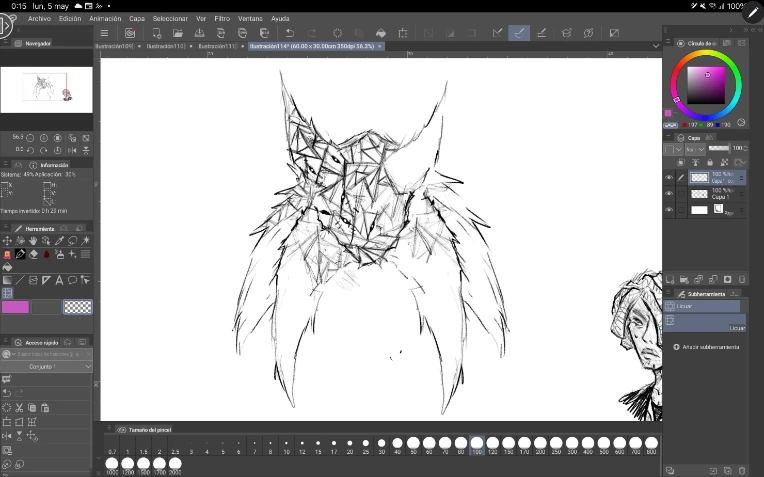Switch to the Ilustración110 tab

tap(165, 46)
